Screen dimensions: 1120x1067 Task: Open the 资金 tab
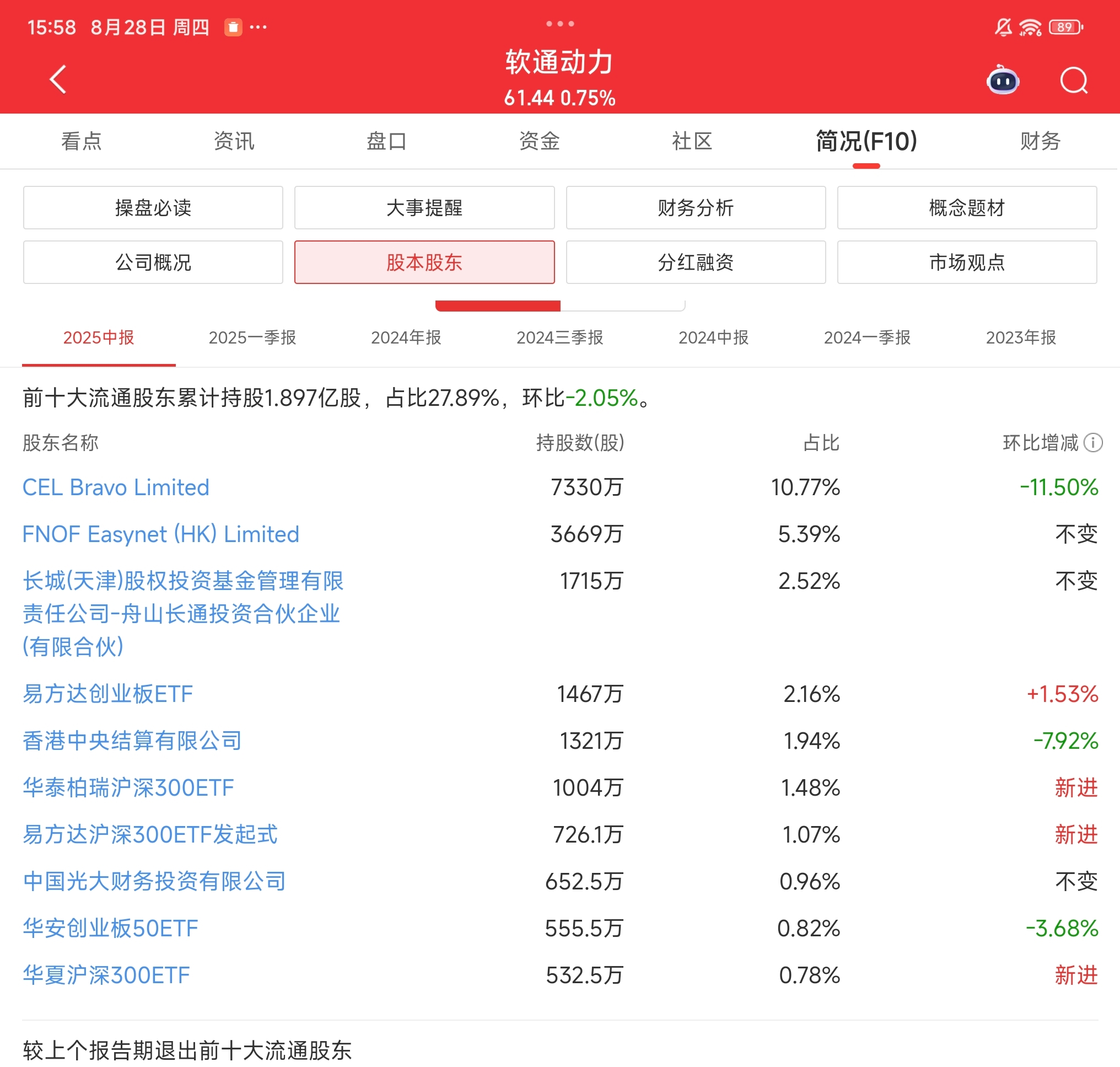539,141
